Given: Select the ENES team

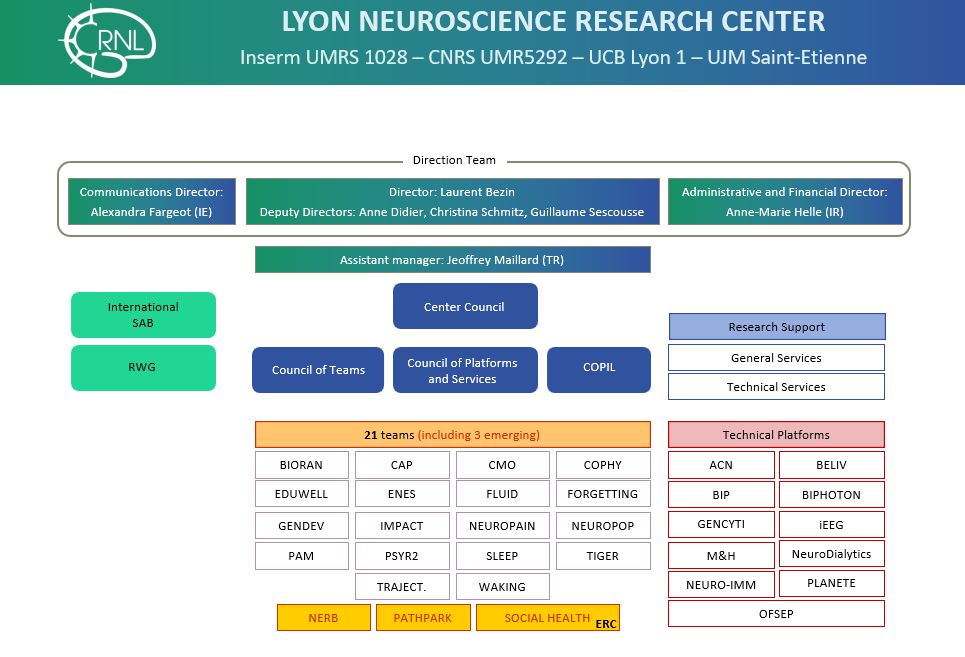Looking at the screenshot, I should click(402, 494).
